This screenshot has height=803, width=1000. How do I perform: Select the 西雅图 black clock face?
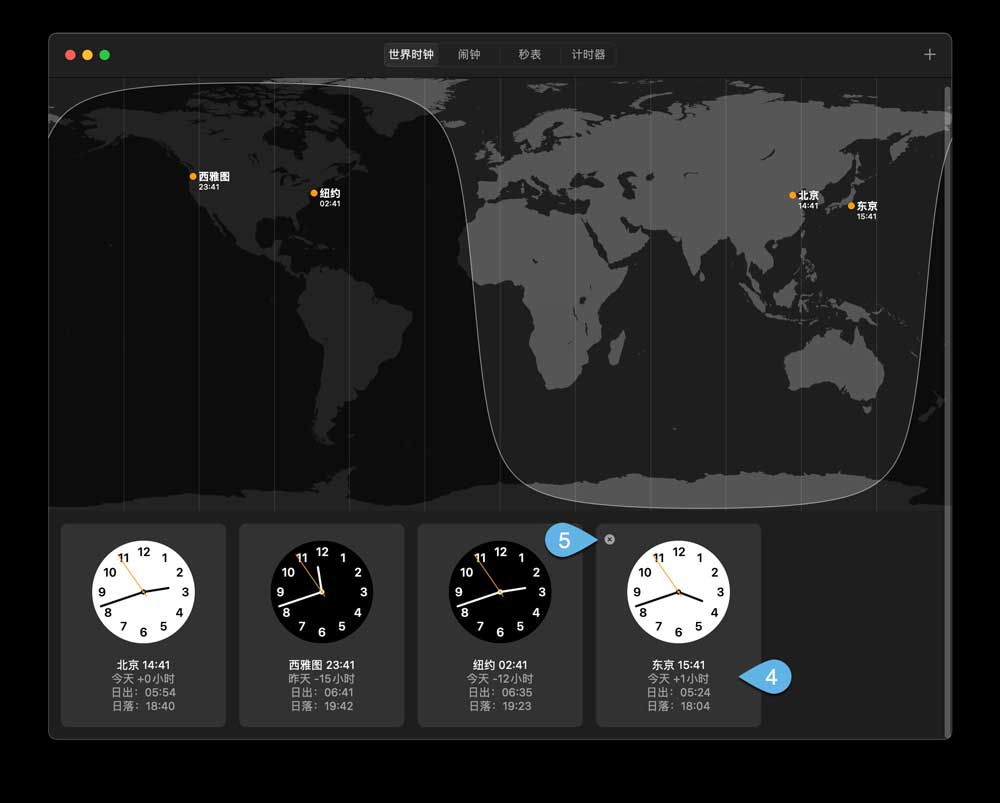(x=322, y=592)
